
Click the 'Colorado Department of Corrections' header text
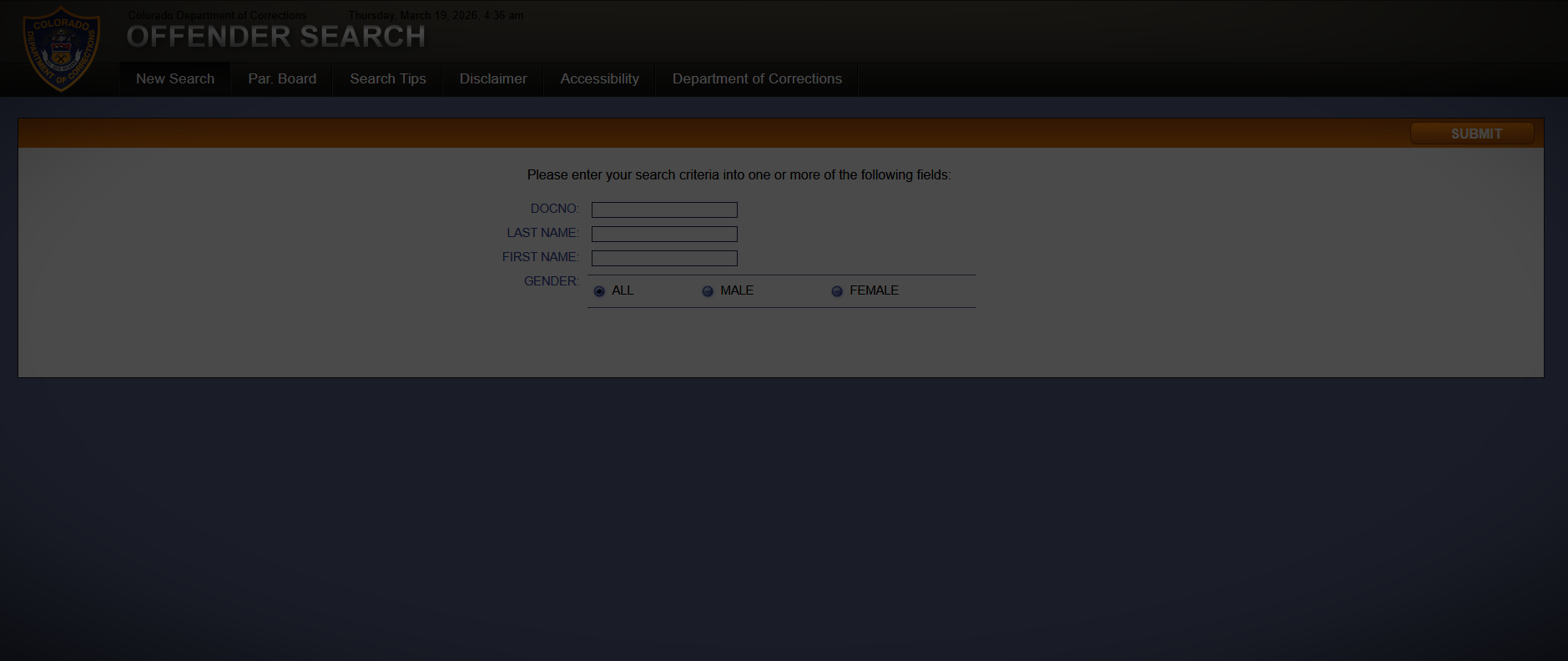(x=217, y=15)
